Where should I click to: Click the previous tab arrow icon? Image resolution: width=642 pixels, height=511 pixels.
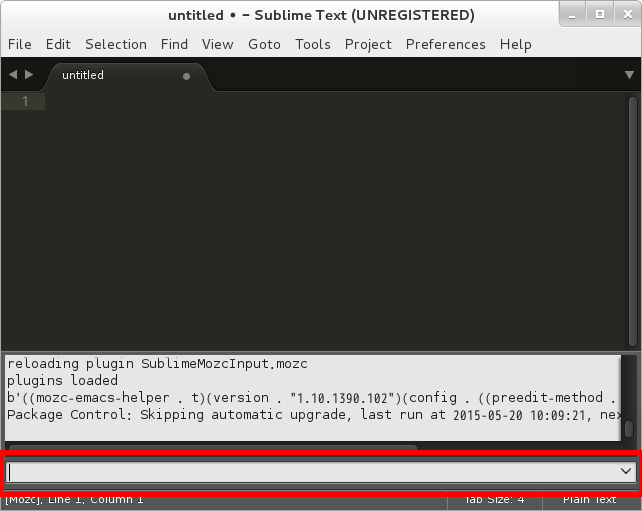click(x=12, y=75)
